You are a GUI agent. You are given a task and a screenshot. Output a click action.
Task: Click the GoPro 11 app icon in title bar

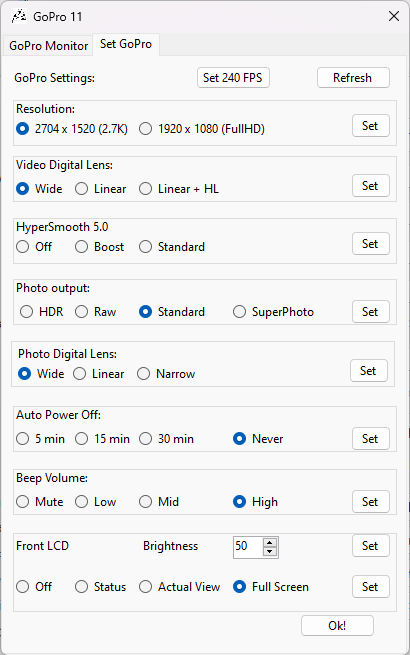(19, 17)
